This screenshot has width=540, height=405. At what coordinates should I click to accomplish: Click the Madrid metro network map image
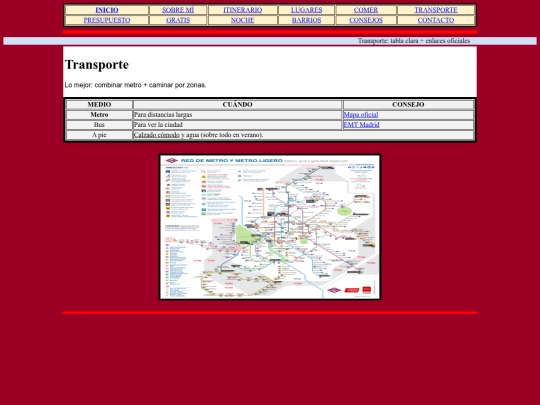tap(270, 227)
